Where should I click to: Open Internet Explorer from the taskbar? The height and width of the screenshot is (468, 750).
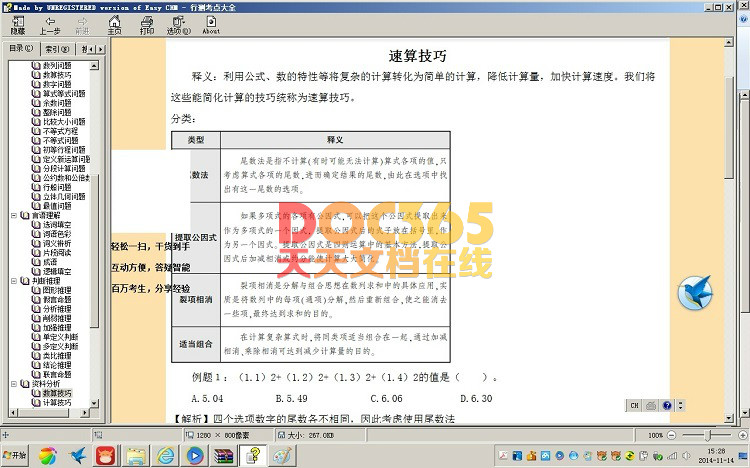pyautogui.click(x=165, y=455)
